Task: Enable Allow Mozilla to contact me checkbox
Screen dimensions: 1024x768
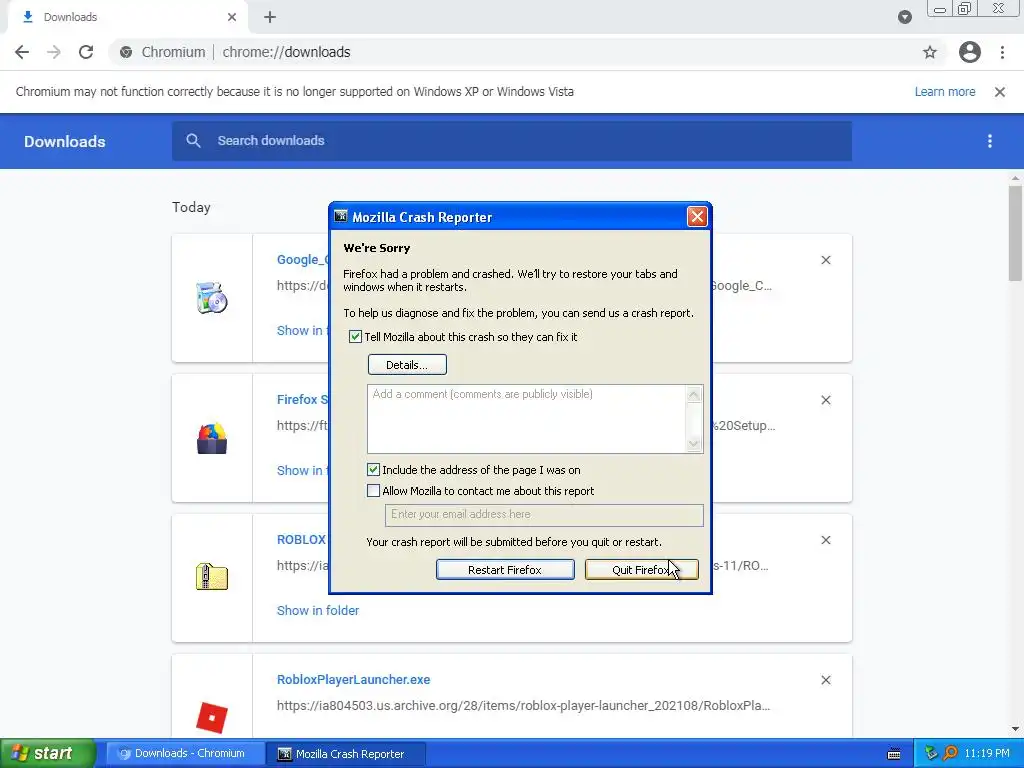Action: tap(374, 490)
